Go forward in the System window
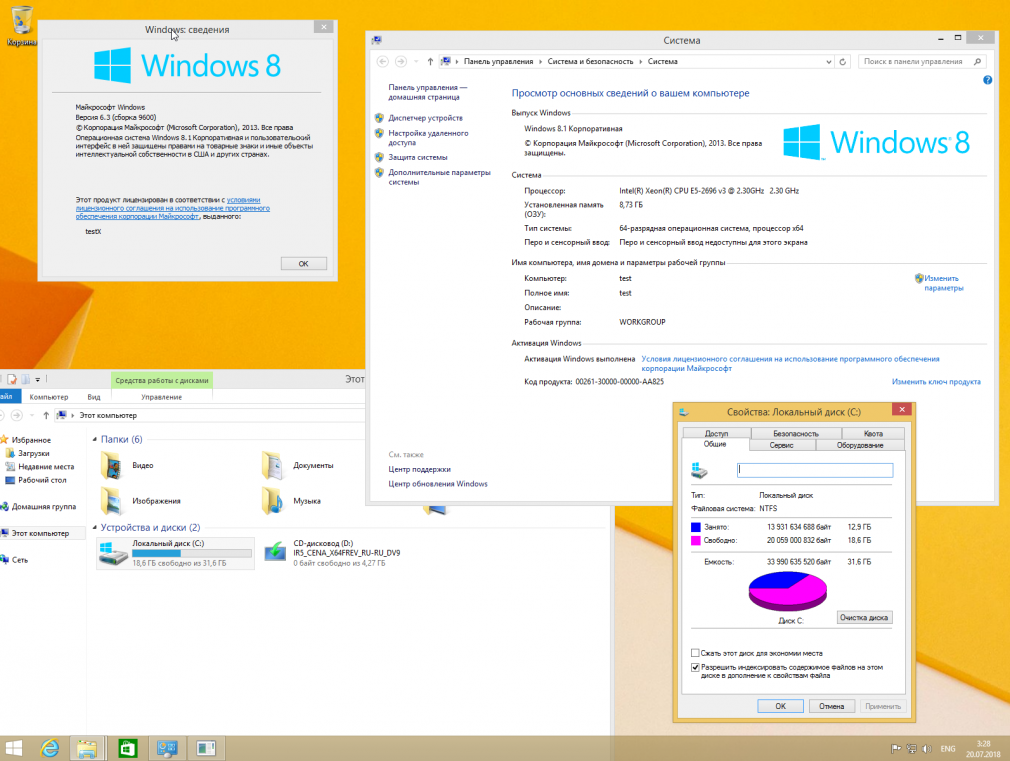1010x761 pixels. pos(401,62)
